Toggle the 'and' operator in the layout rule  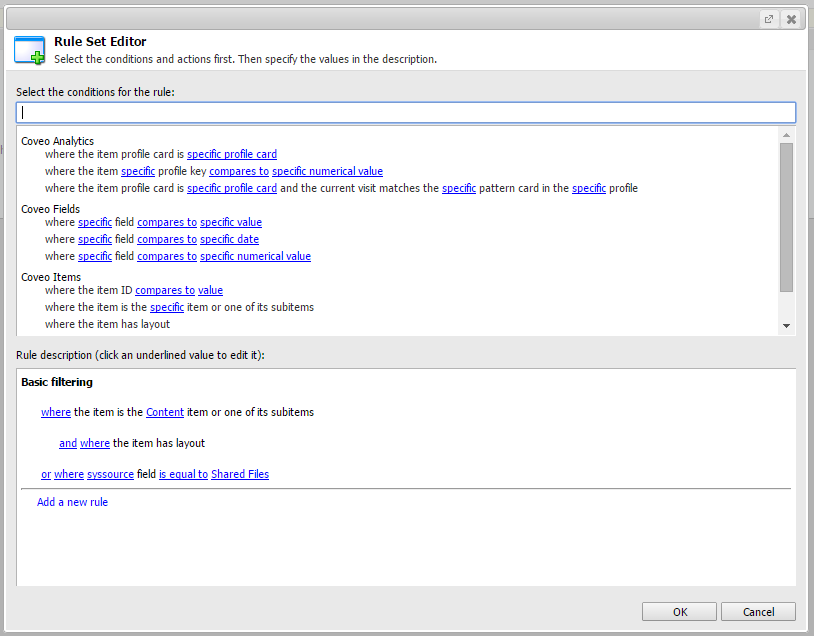point(68,443)
